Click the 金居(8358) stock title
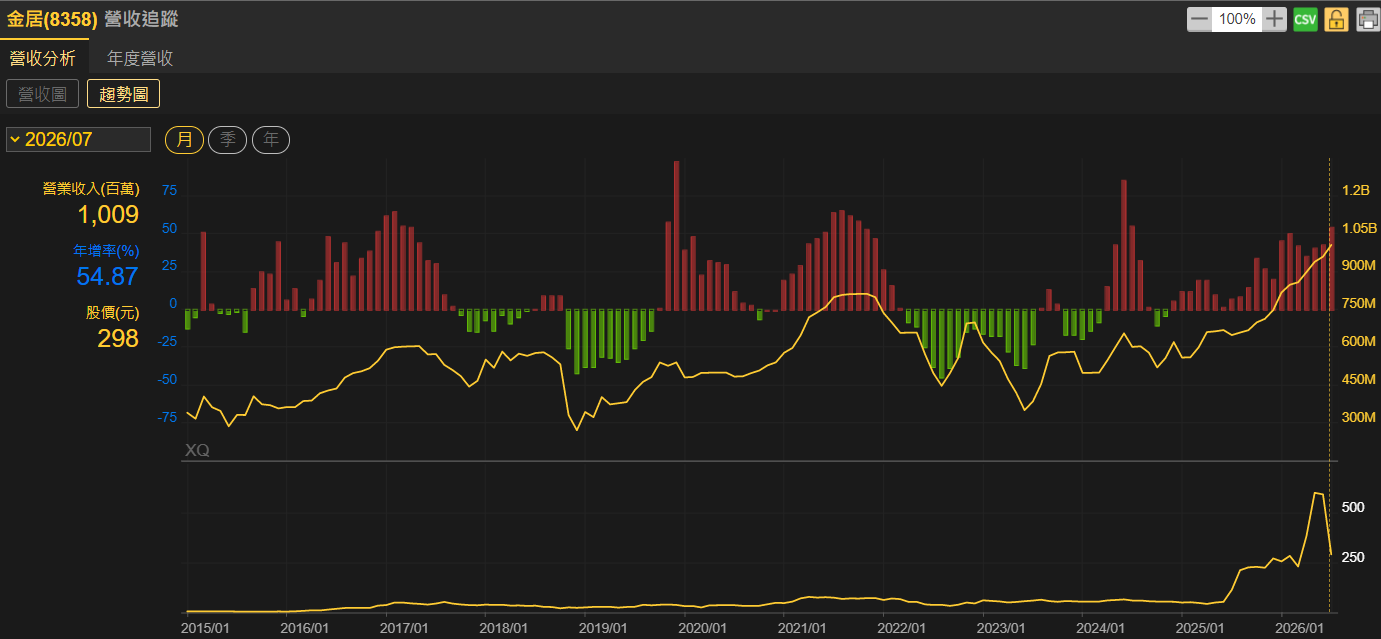Screen dimensions: 1381x639 (x=52, y=19)
